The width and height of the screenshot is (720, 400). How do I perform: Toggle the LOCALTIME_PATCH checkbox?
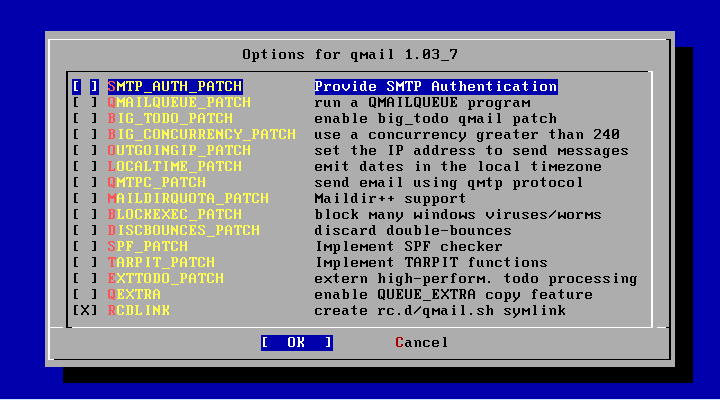tap(85, 166)
